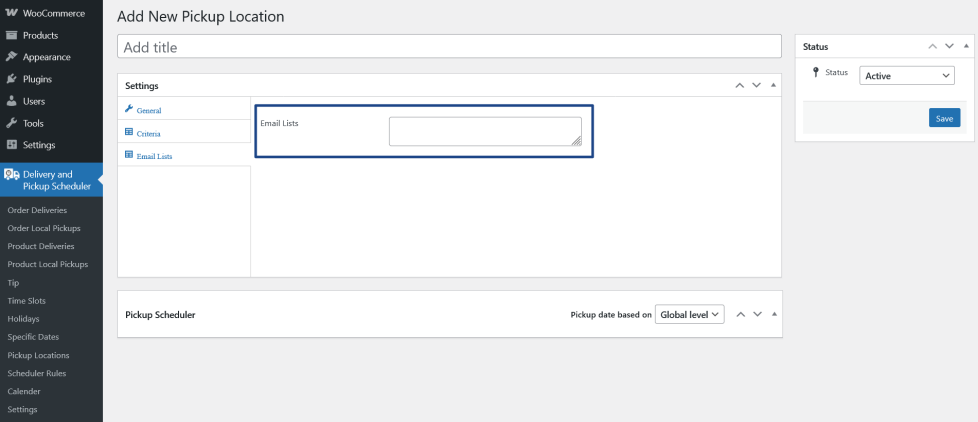Open the Time Slots submenu link
This screenshot has width=978, height=422.
tap(26, 300)
